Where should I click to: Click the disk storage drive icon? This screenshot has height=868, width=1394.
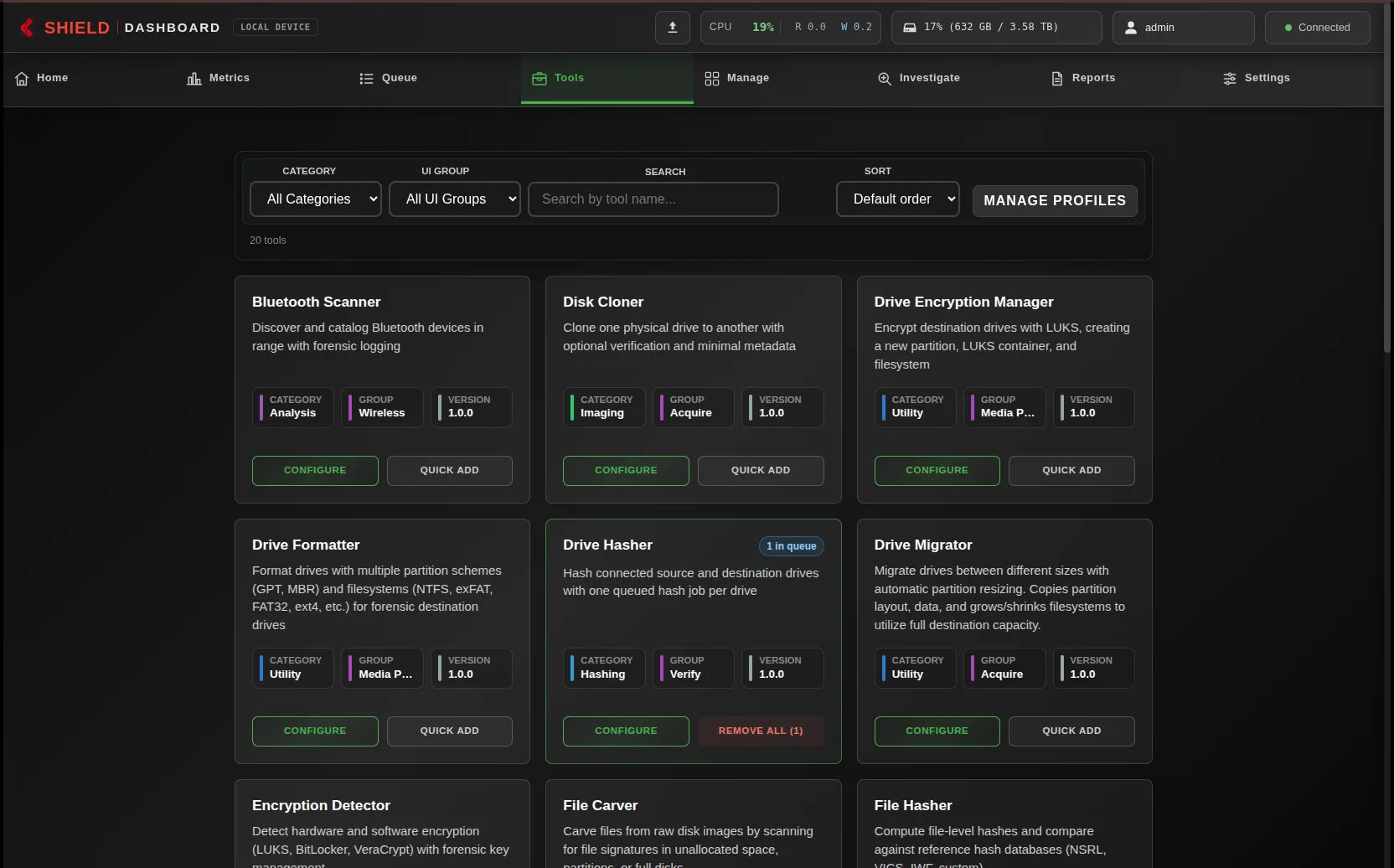(x=910, y=28)
